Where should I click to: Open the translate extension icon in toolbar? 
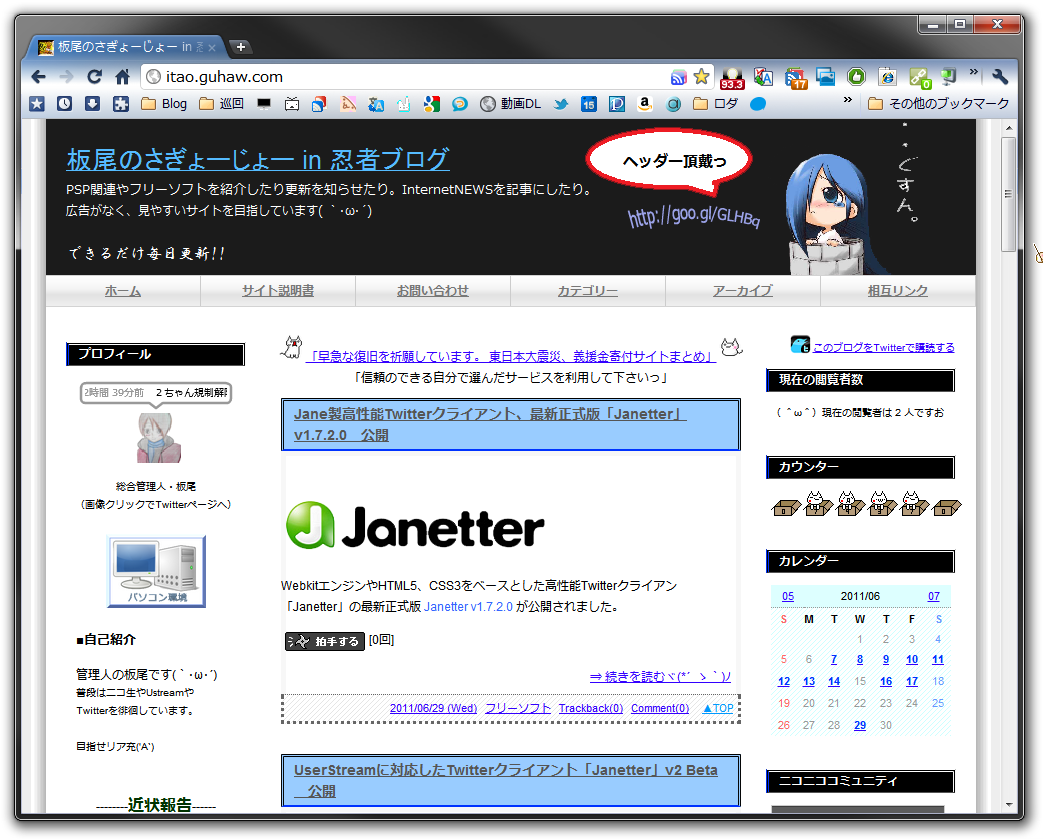pos(764,77)
